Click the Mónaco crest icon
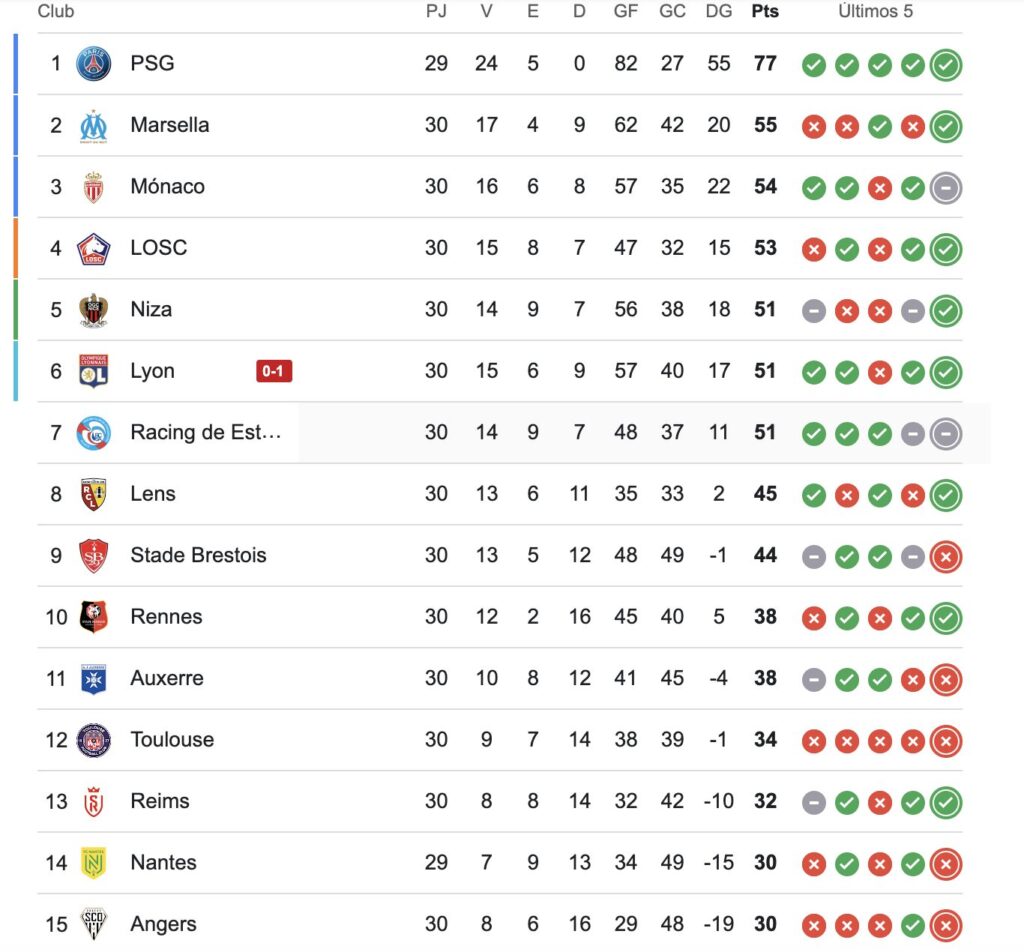1024x952 pixels. [x=93, y=187]
